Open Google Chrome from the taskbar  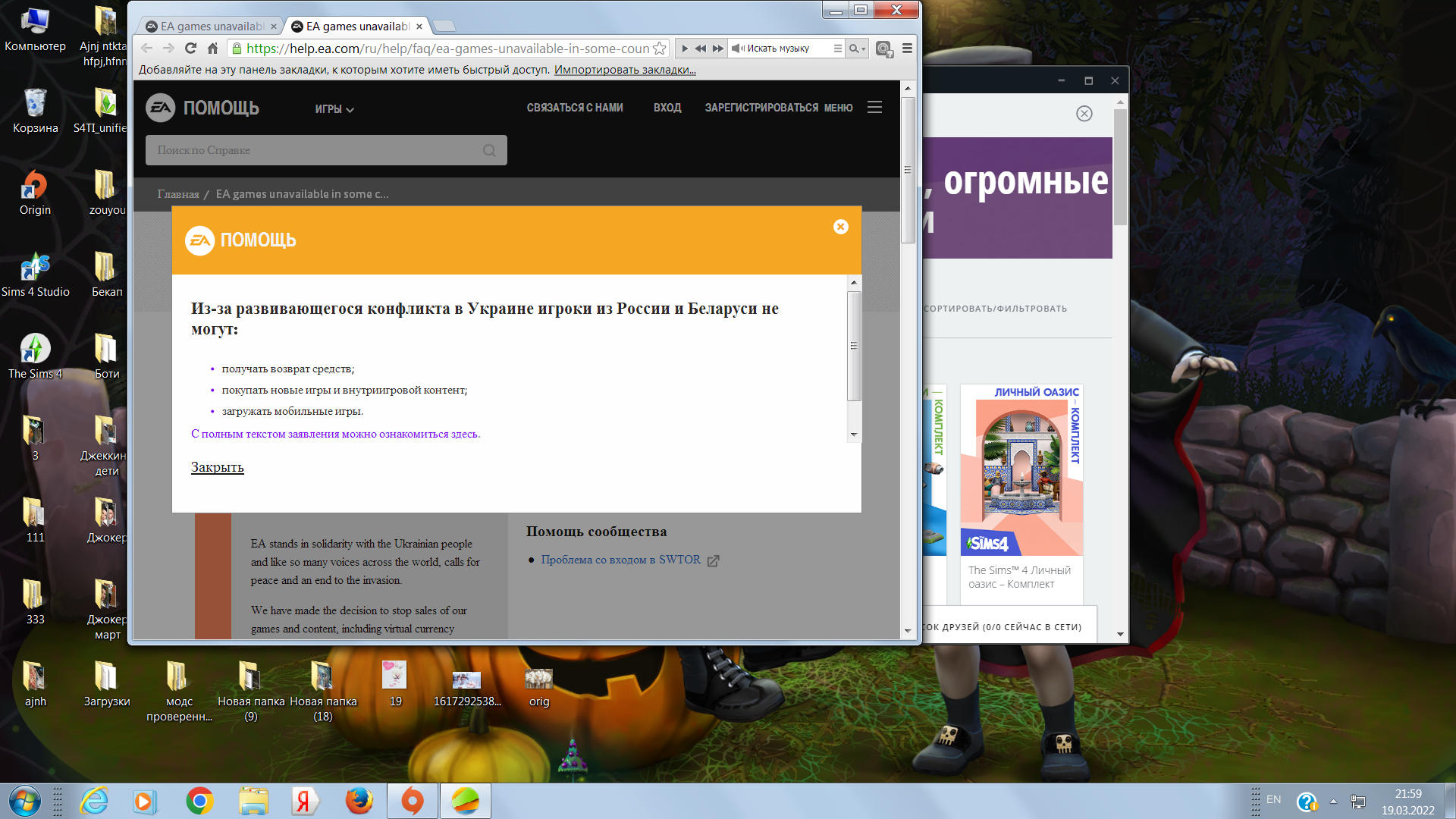[x=199, y=801]
